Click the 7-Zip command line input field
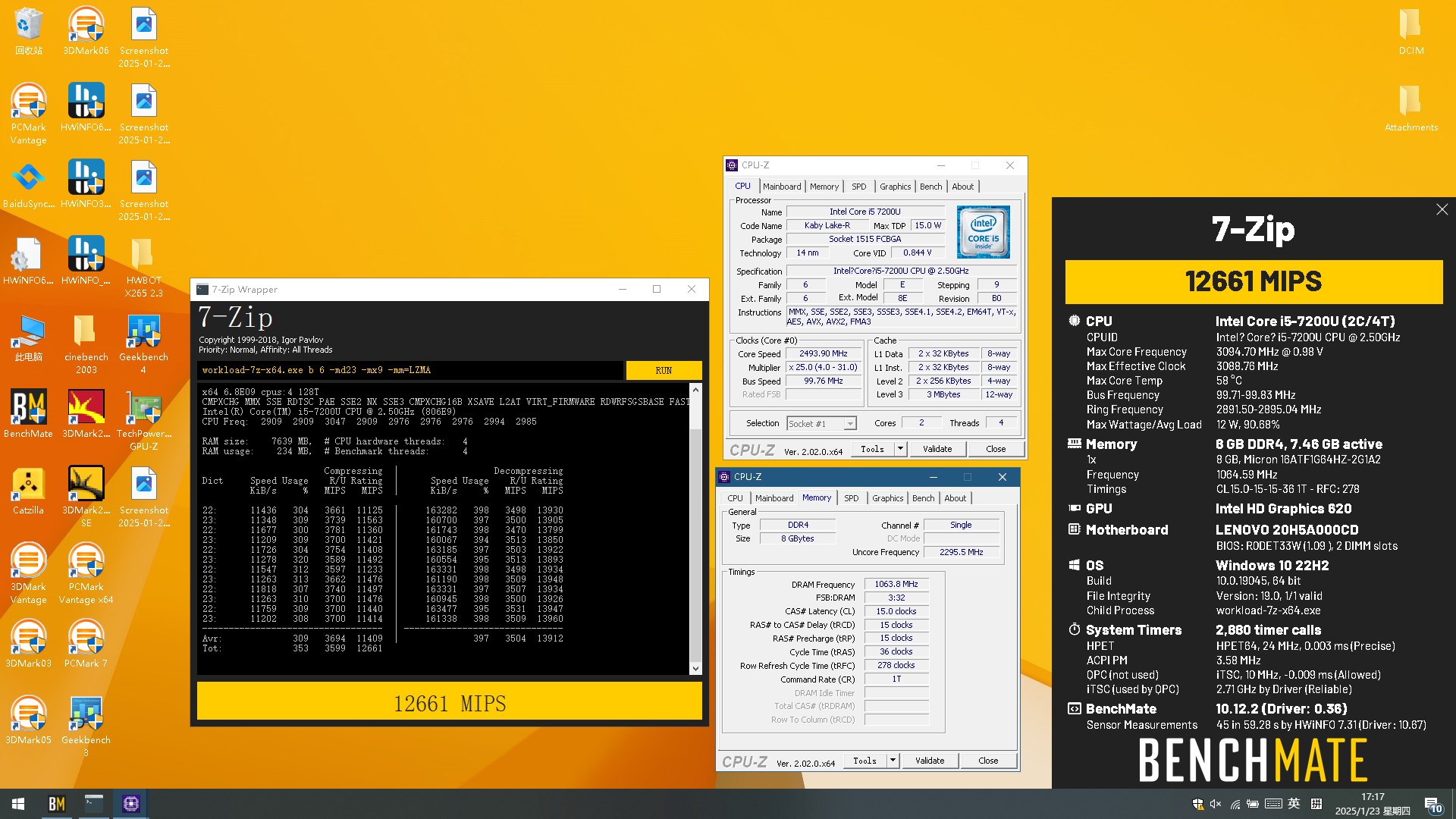This screenshot has height=819, width=1456. pyautogui.click(x=409, y=370)
